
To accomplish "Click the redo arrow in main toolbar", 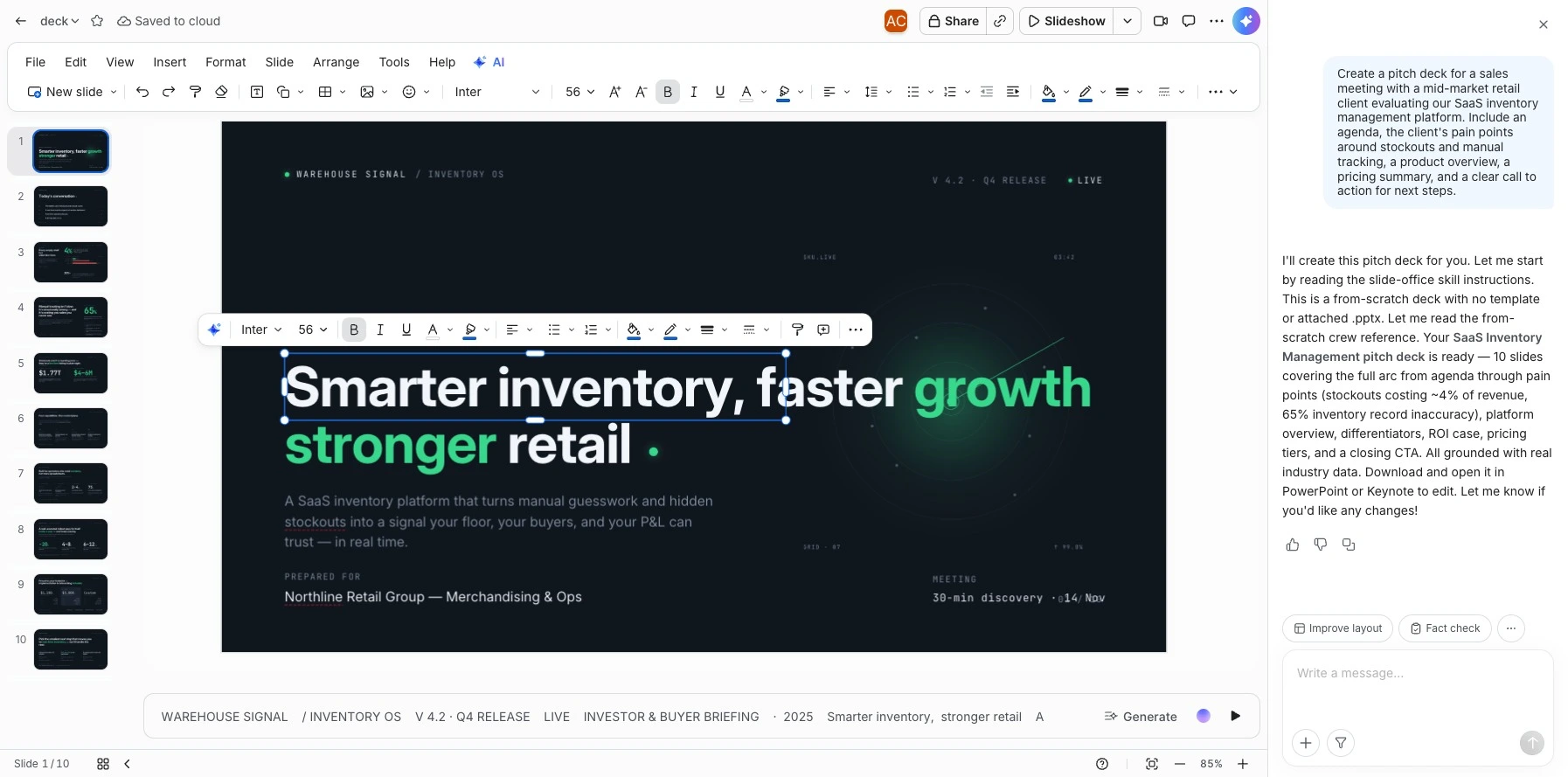I will point(169,92).
